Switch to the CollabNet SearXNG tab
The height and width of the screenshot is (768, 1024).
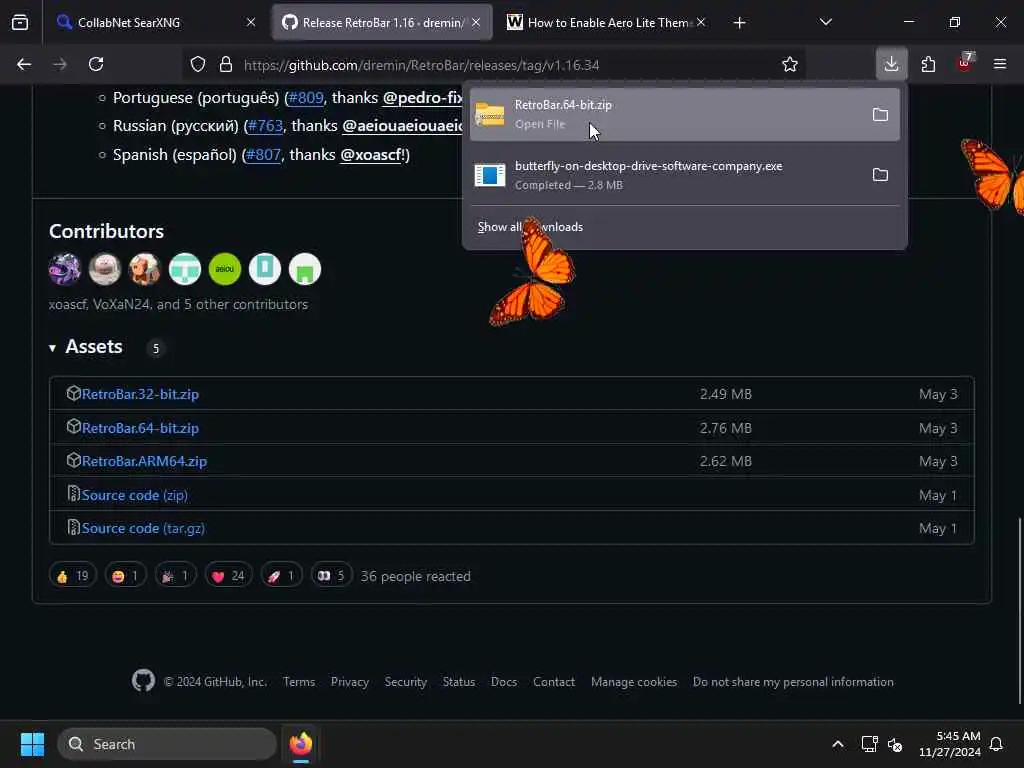click(155, 22)
